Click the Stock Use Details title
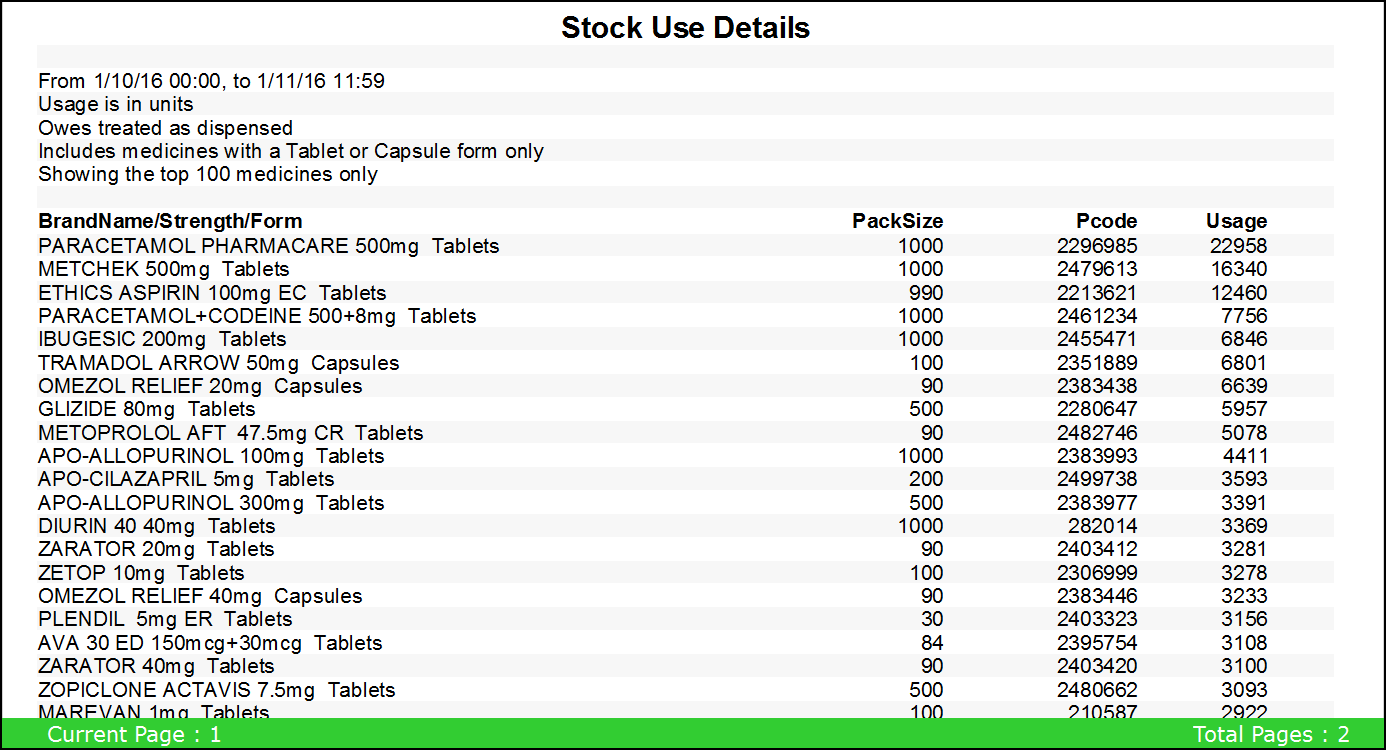Image resolution: width=1386 pixels, height=750 pixels. 685,28
